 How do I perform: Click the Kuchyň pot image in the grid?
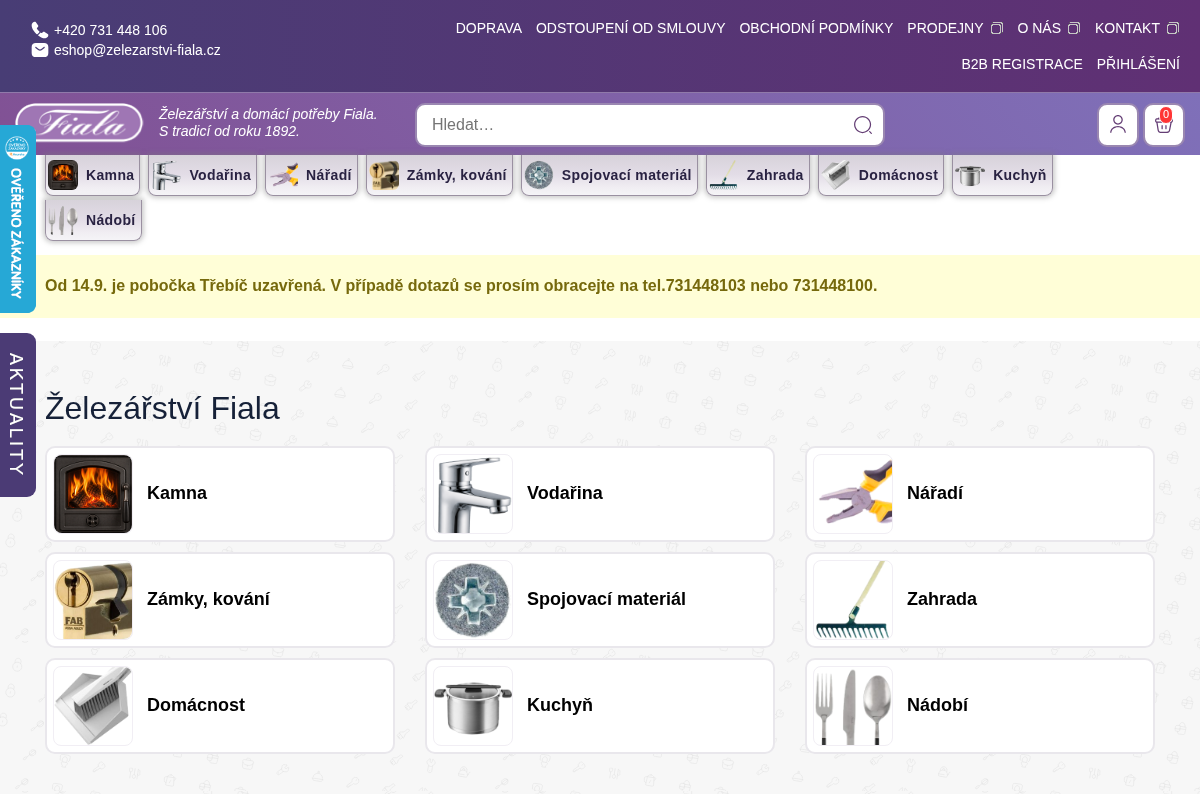(473, 706)
